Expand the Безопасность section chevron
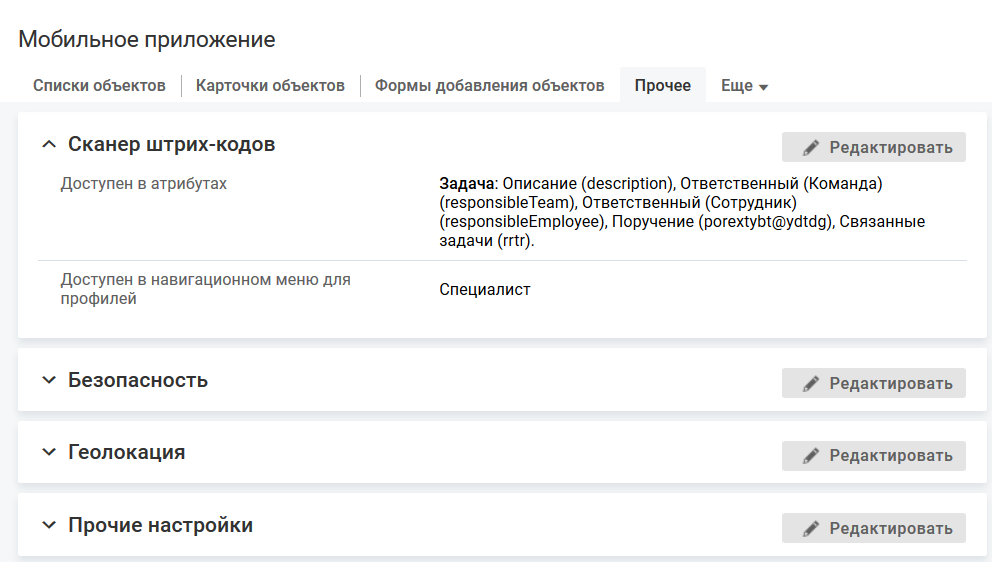The width and height of the screenshot is (992, 562). click(x=48, y=380)
